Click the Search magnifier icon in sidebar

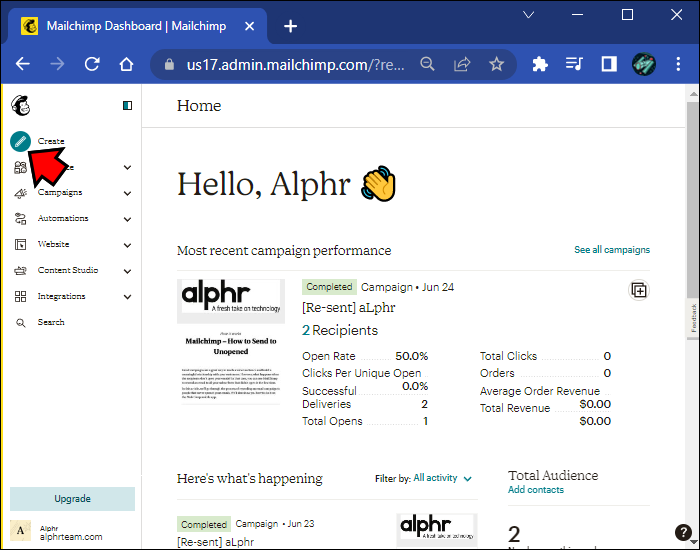(x=21, y=323)
